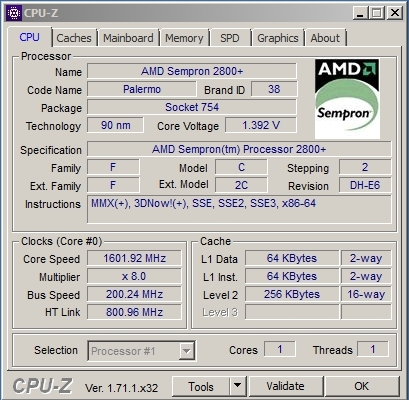Go to the SPD tab
This screenshot has width=409, height=400.
point(230,38)
